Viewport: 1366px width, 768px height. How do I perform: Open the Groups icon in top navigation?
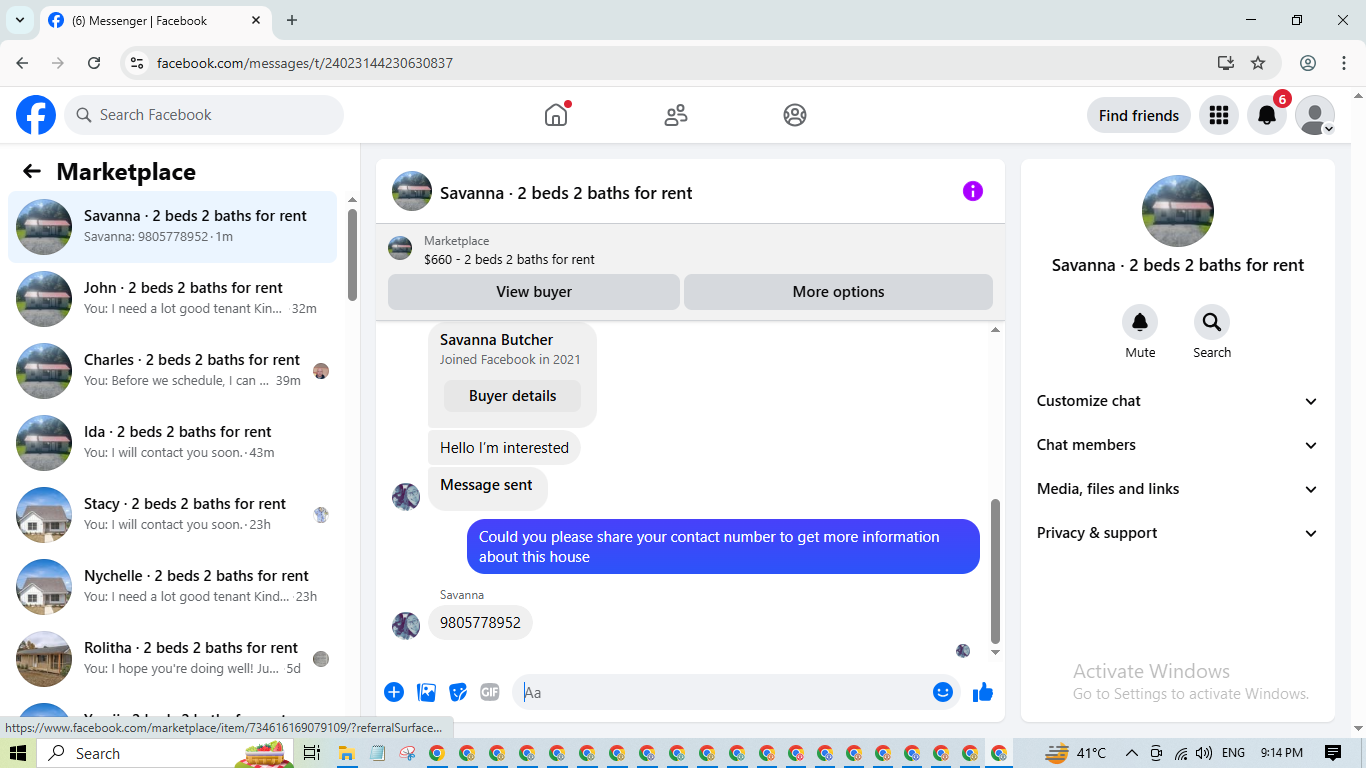(795, 115)
